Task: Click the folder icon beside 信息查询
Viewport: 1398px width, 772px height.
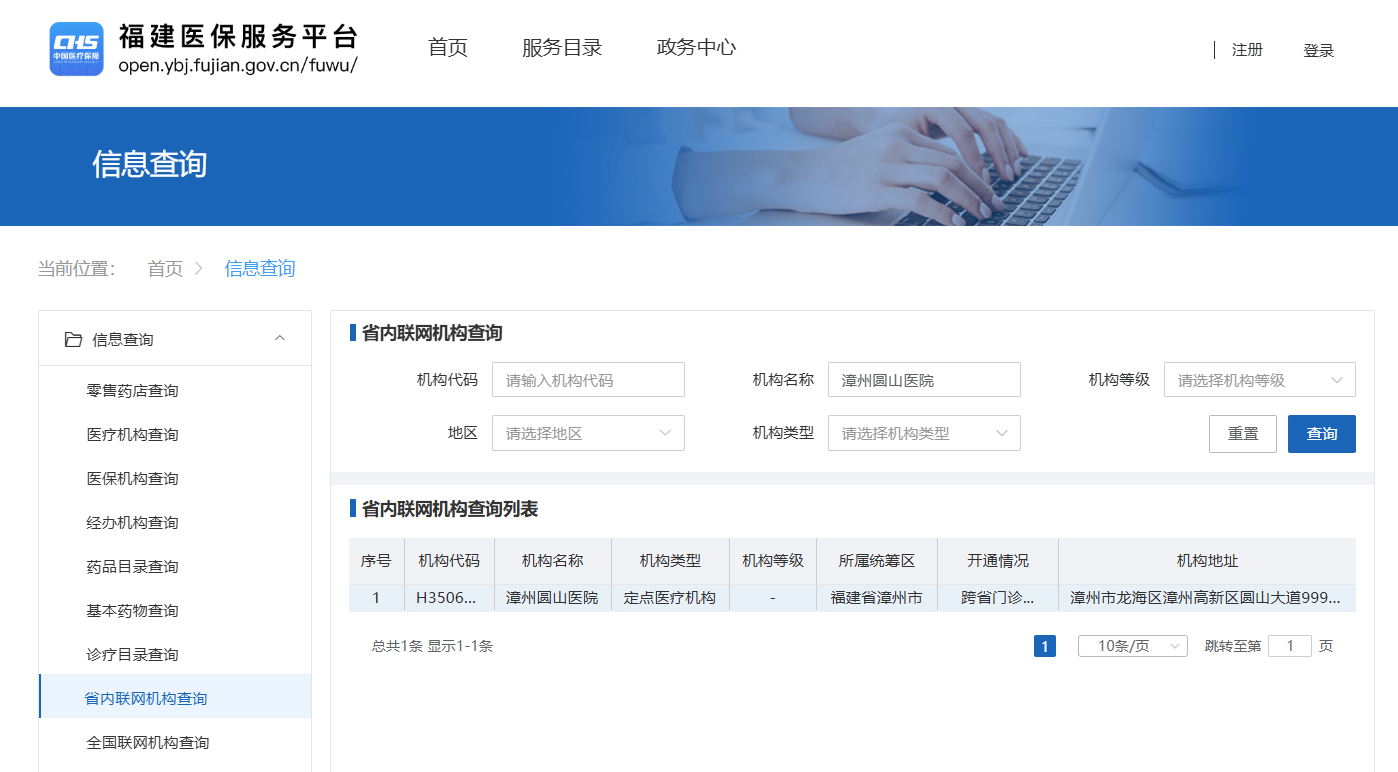Action: click(73, 340)
